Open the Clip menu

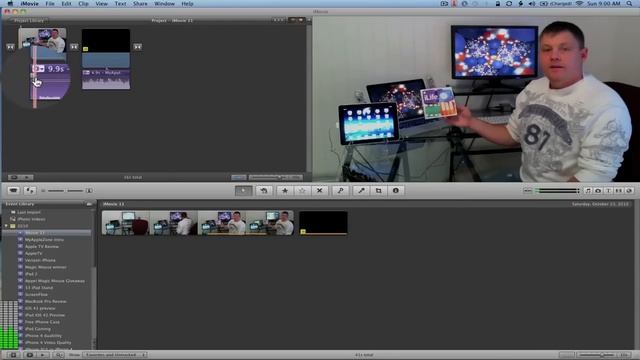pos(83,4)
